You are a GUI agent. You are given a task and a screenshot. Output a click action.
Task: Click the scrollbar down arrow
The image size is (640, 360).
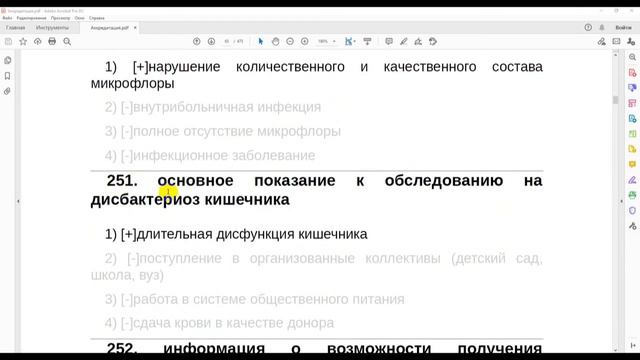(x=616, y=350)
